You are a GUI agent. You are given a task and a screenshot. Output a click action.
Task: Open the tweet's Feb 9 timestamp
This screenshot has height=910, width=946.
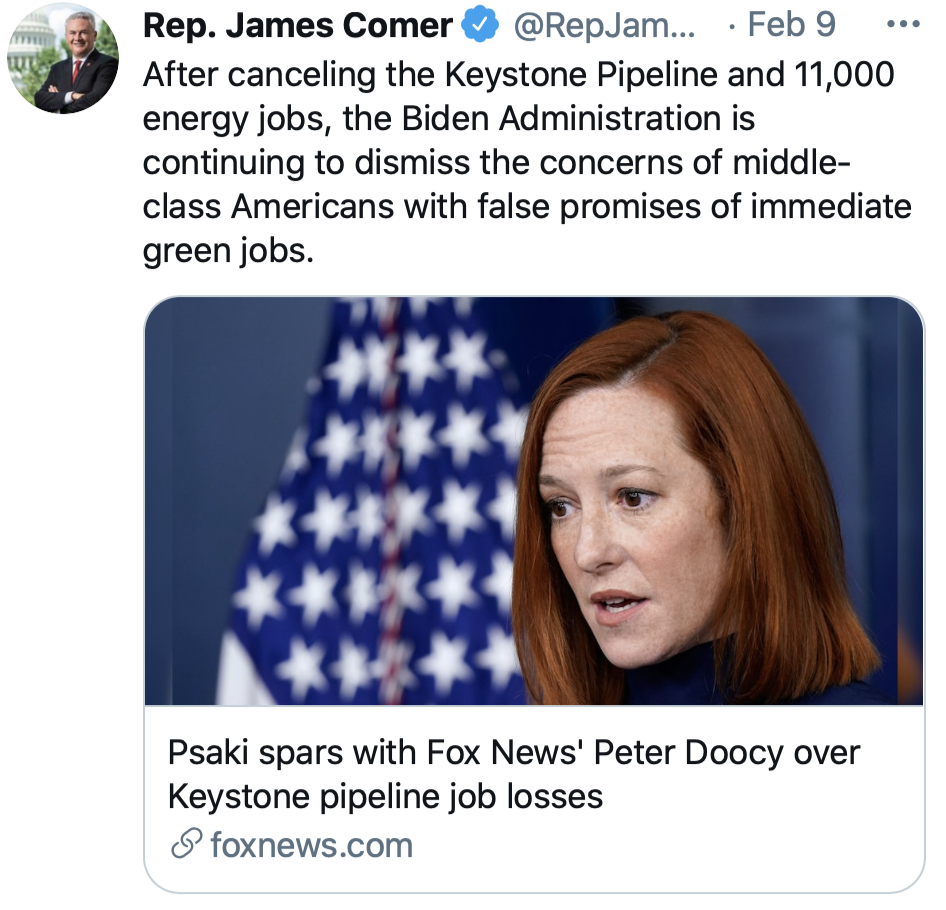pos(791,27)
